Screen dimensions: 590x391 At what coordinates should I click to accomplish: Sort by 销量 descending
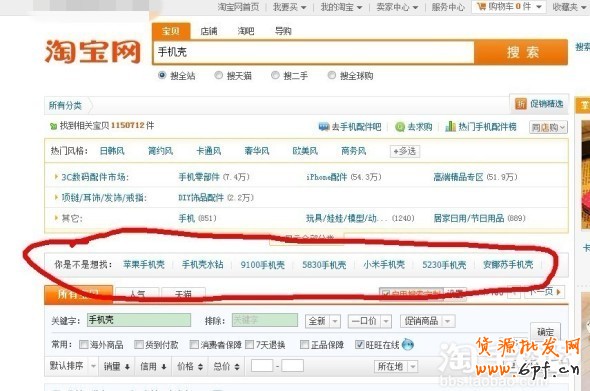(x=117, y=366)
